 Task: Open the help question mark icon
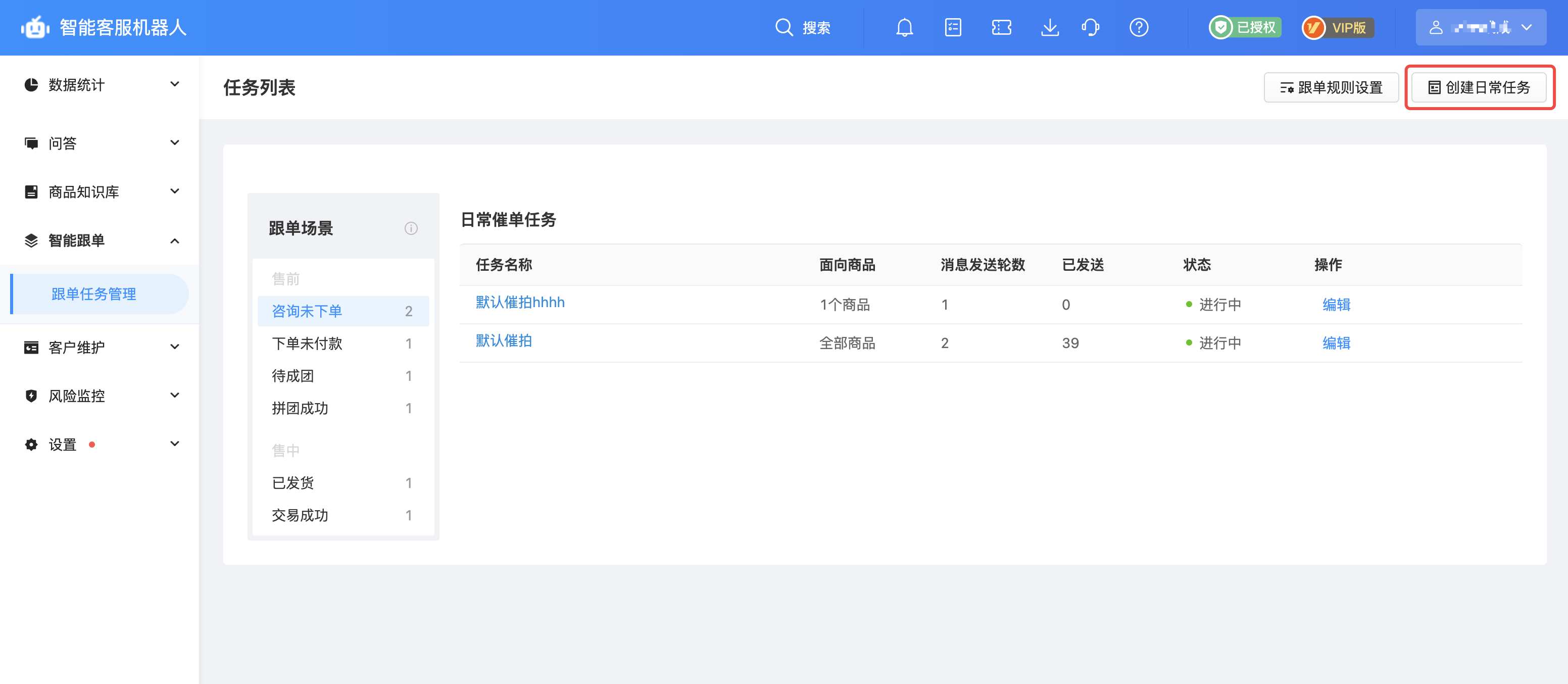tap(1138, 27)
